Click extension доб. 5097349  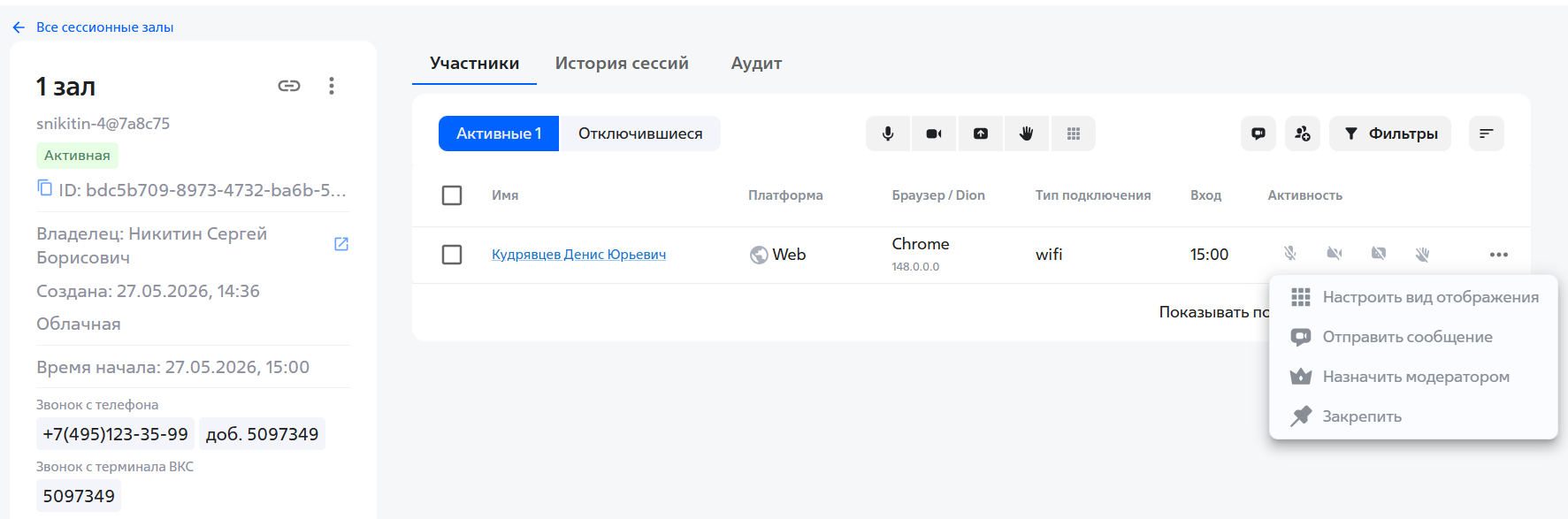coord(262,434)
